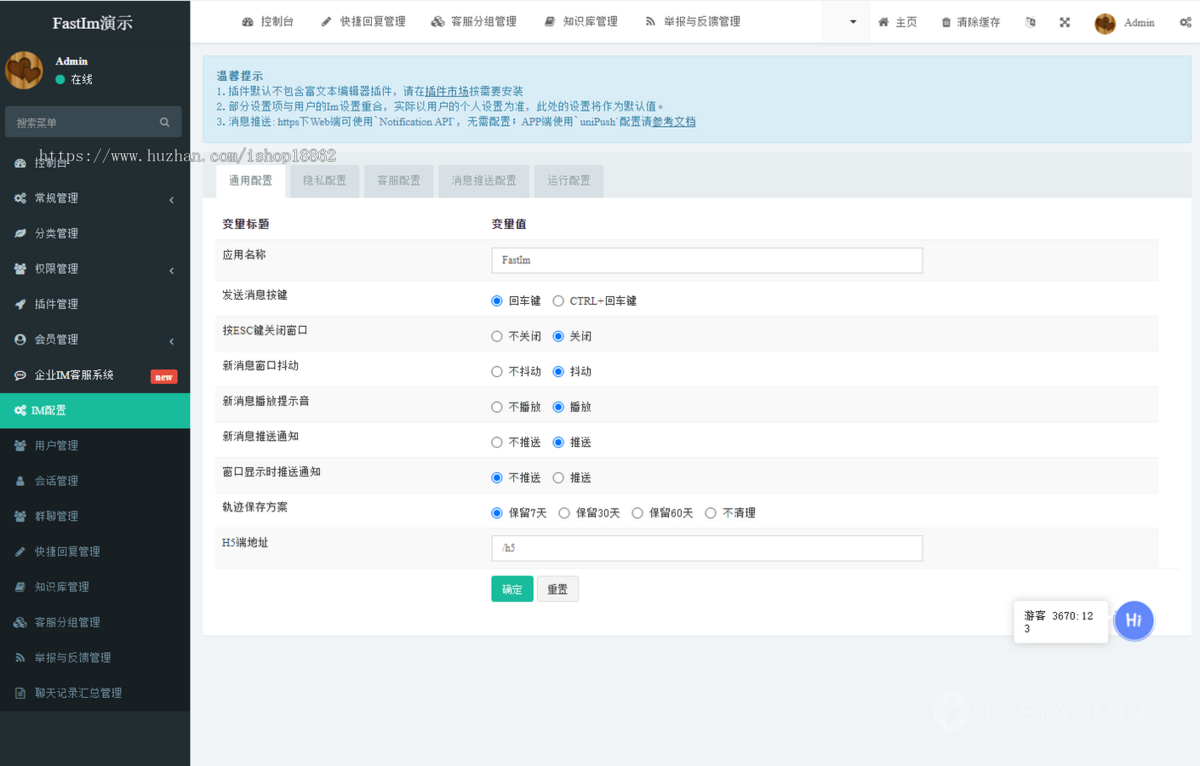
Task: Open the language switch icon beside fullscreen
Action: pos(1030,21)
